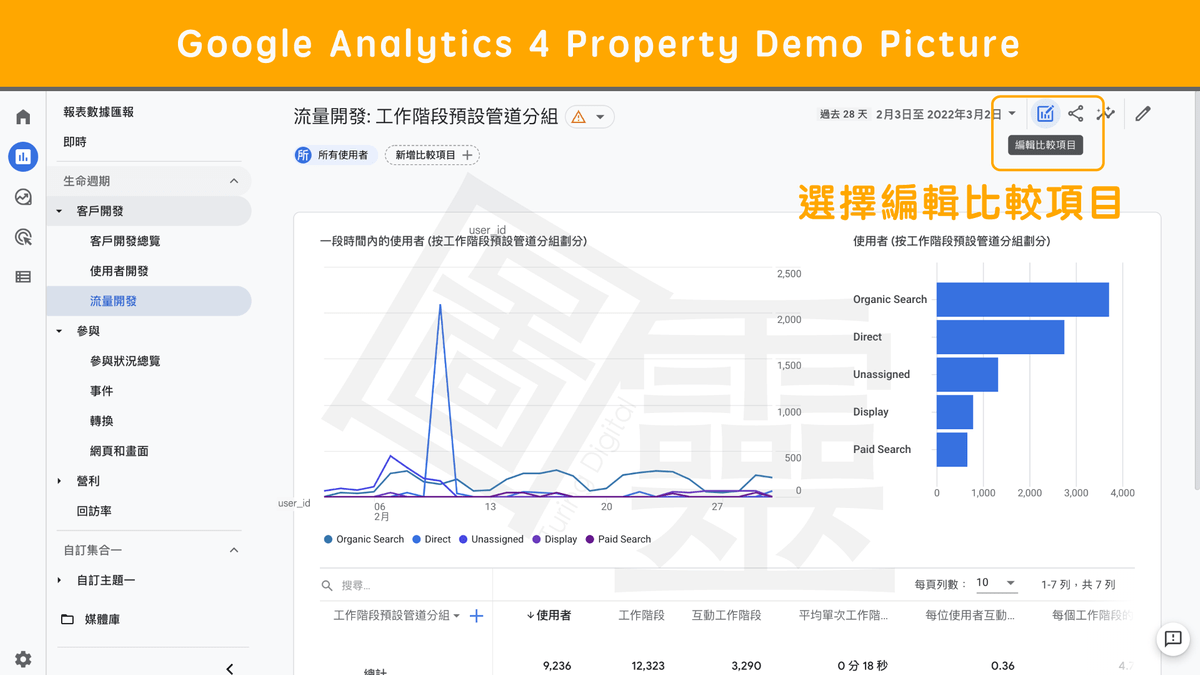Open the 事件 report
This screenshot has width=1200, height=675.
pyautogui.click(x=101, y=391)
